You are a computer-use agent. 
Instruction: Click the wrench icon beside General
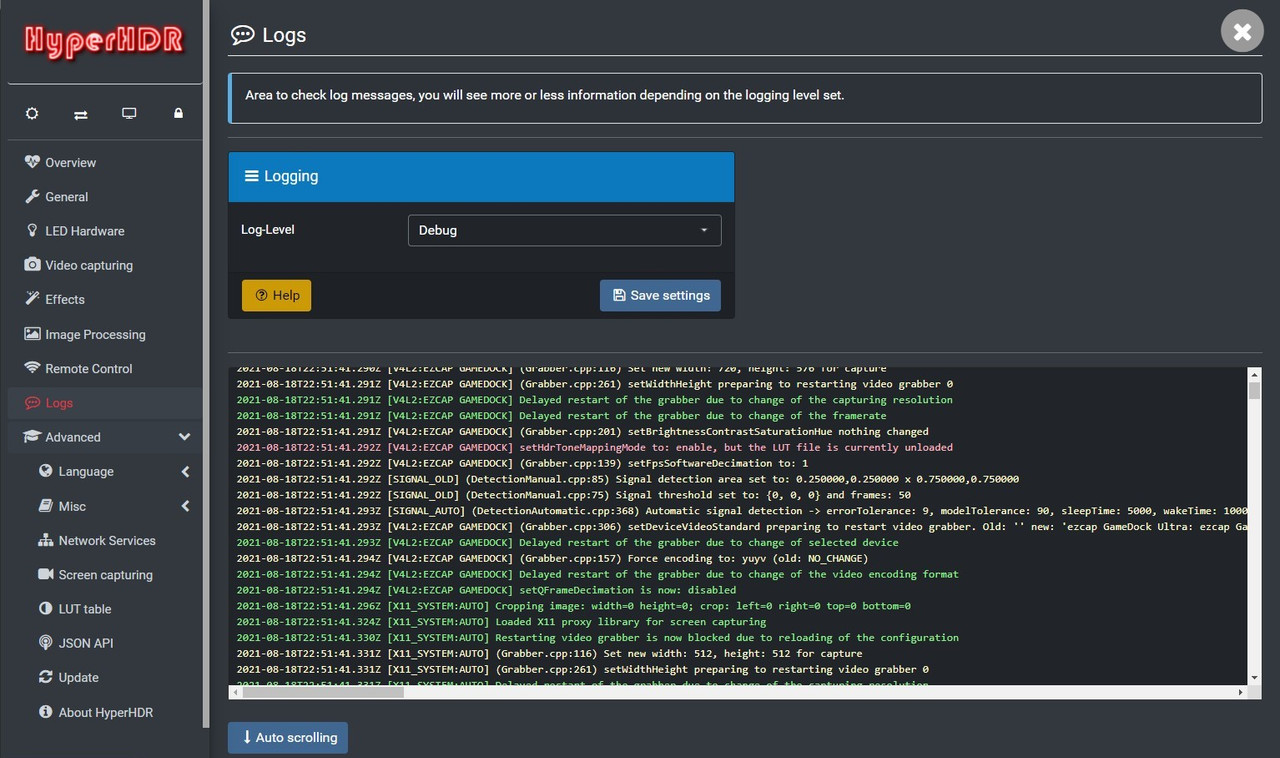pyautogui.click(x=32, y=196)
